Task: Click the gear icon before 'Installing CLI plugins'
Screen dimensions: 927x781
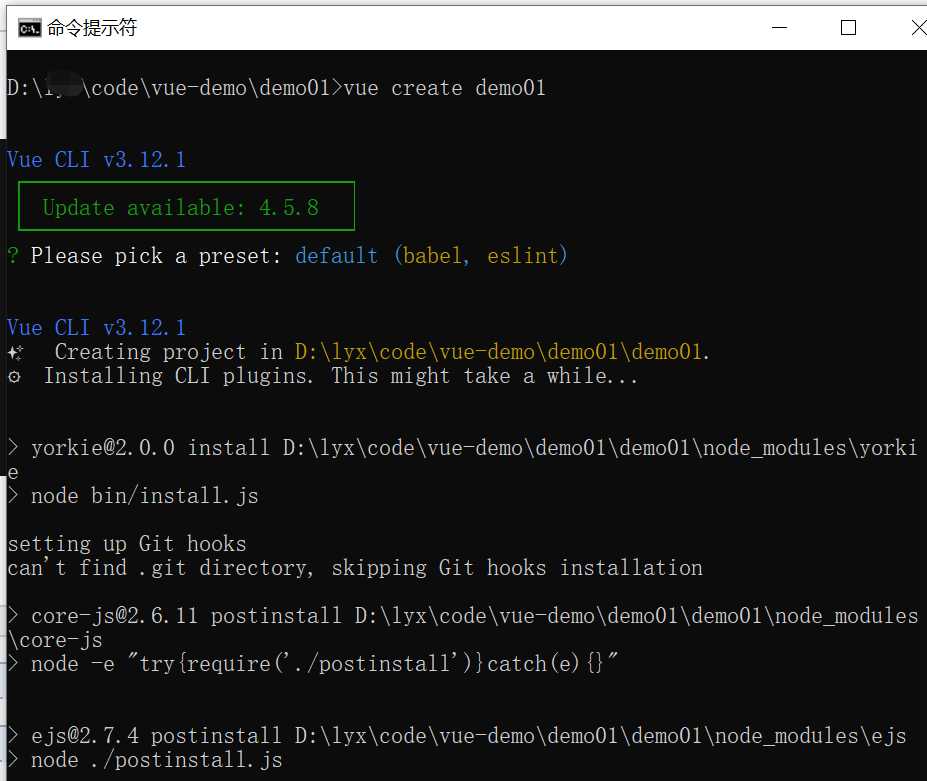Action: [x=15, y=377]
